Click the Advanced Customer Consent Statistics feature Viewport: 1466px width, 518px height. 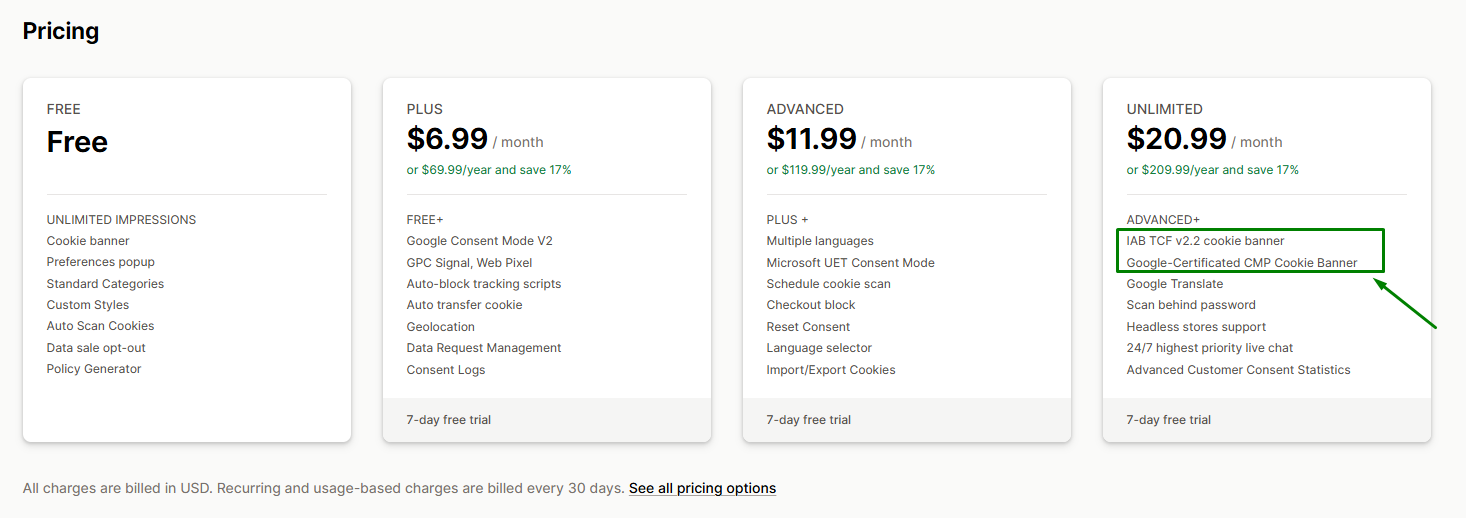pos(1238,370)
